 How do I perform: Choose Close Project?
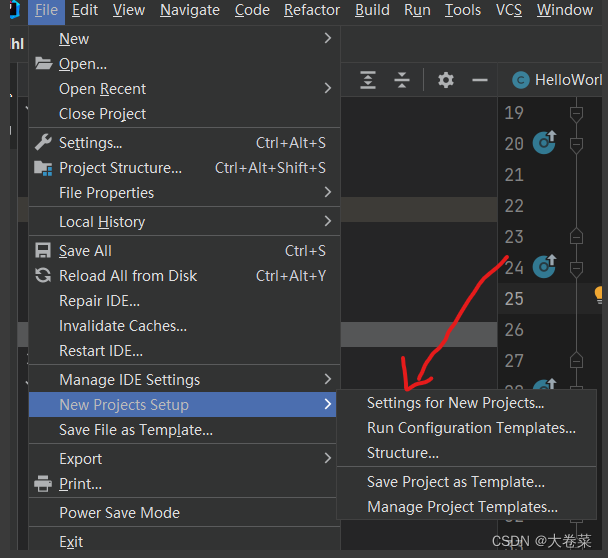184,114
